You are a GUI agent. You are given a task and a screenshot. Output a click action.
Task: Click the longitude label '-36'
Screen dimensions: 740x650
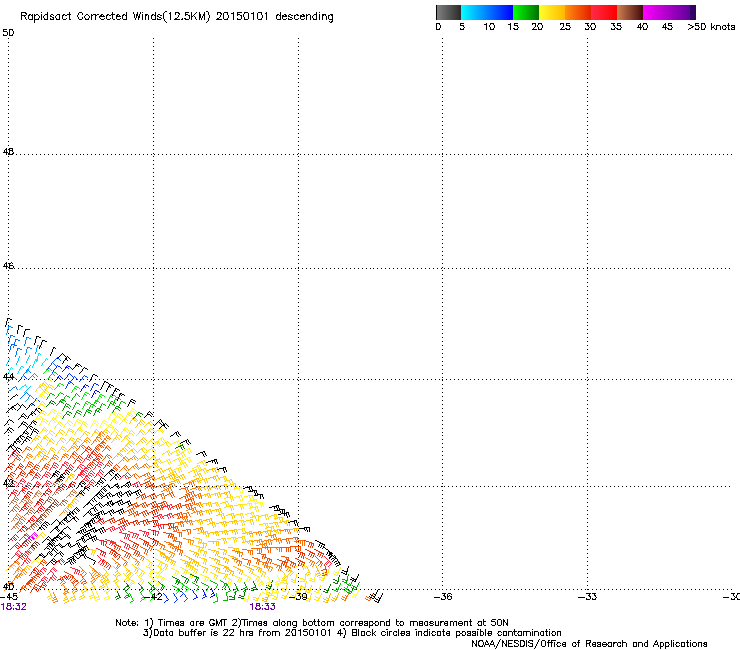click(x=443, y=597)
